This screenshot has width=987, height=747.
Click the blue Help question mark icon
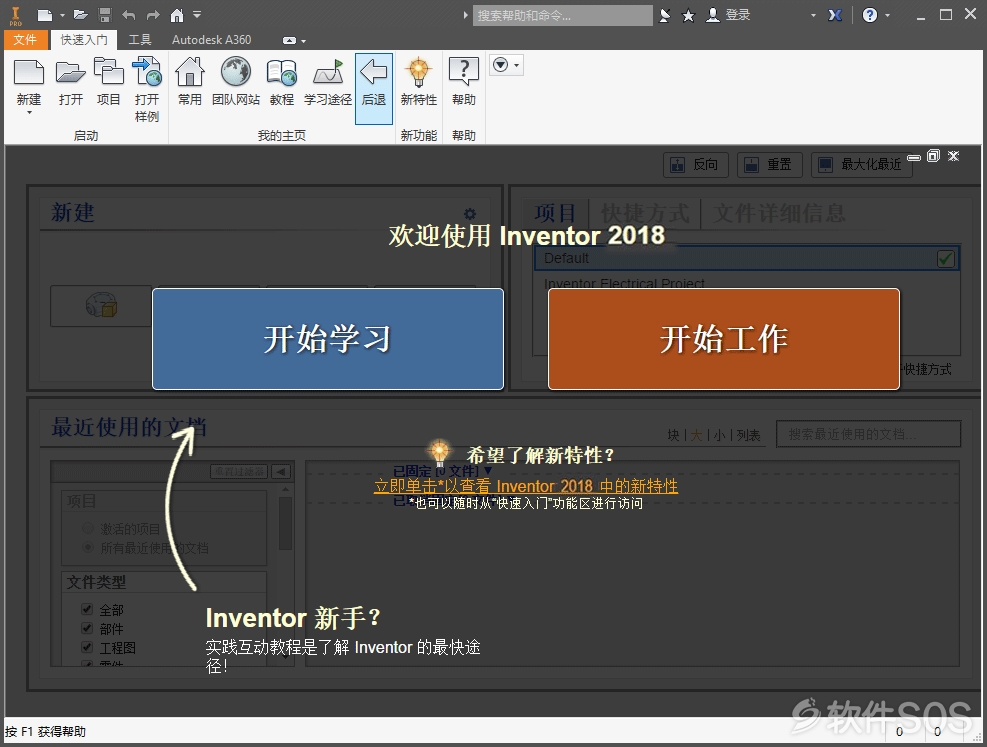870,15
